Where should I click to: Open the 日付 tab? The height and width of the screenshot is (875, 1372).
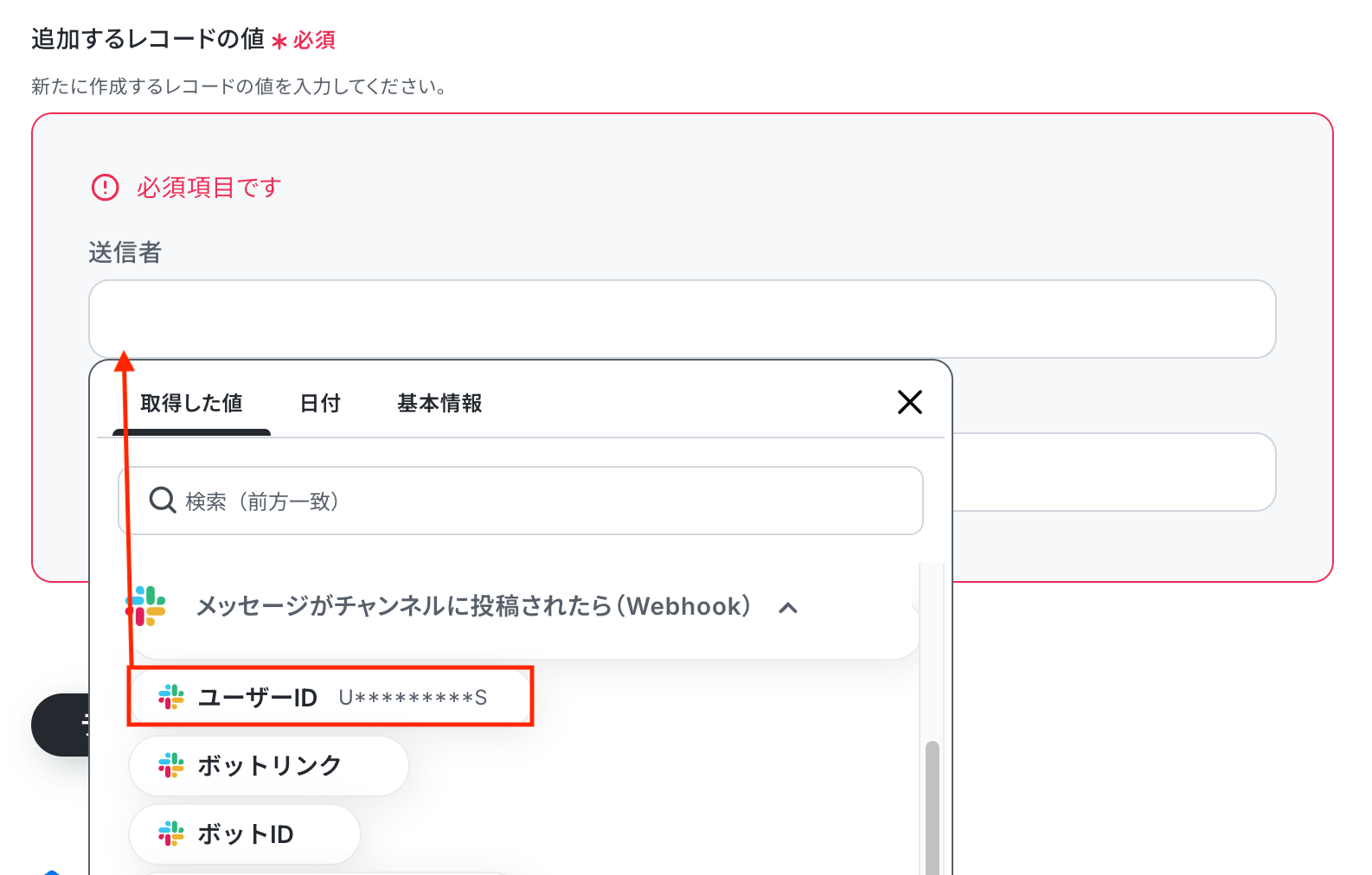click(x=320, y=403)
